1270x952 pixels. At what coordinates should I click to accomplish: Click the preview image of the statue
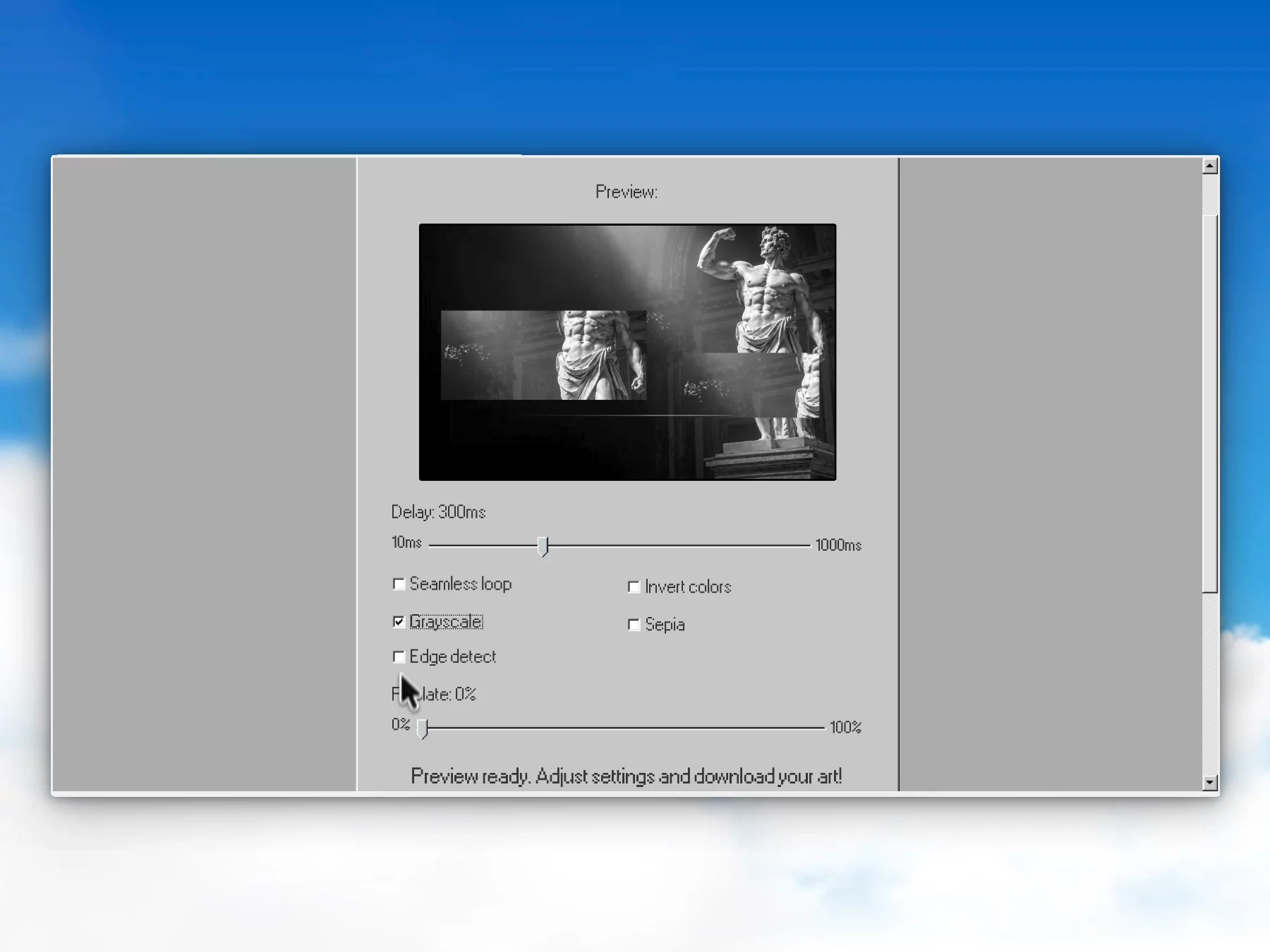[627, 352]
